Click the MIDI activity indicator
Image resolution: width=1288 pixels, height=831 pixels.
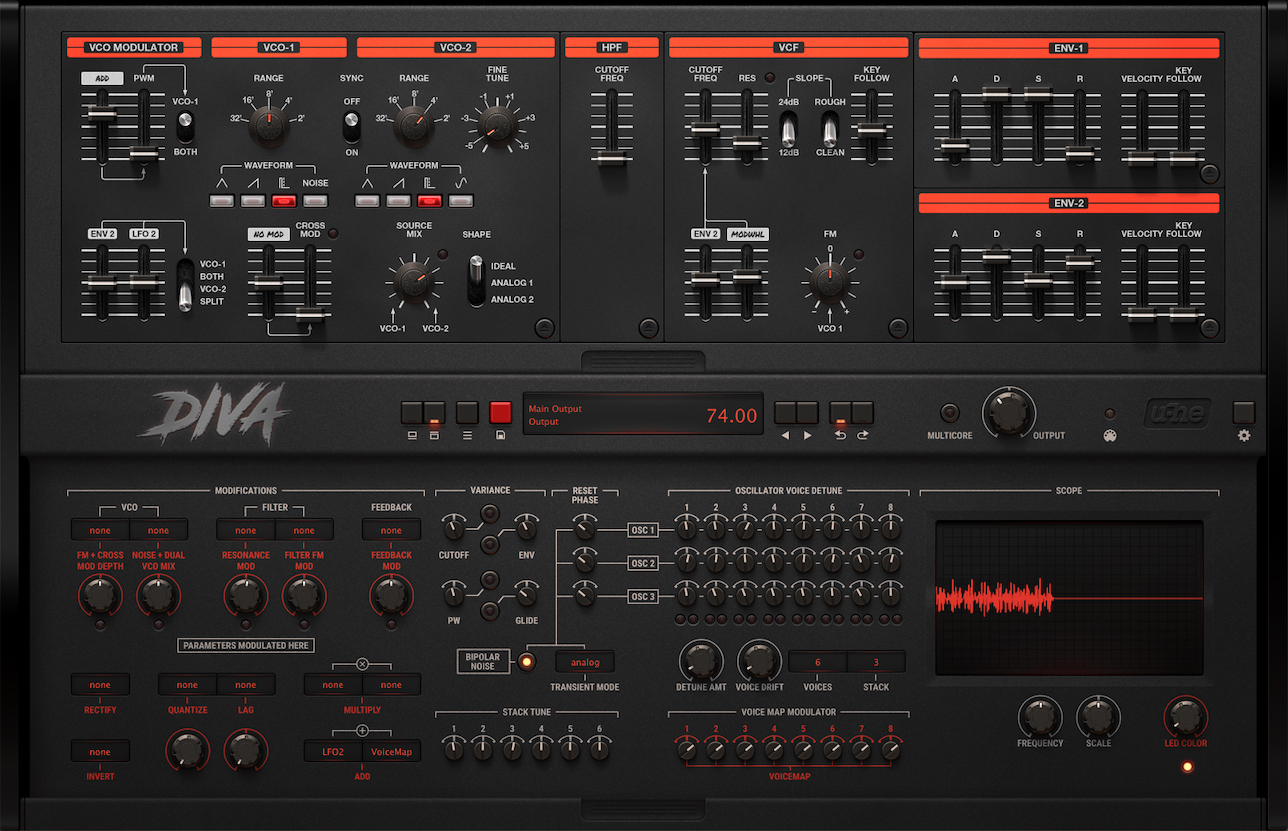click(x=1109, y=413)
